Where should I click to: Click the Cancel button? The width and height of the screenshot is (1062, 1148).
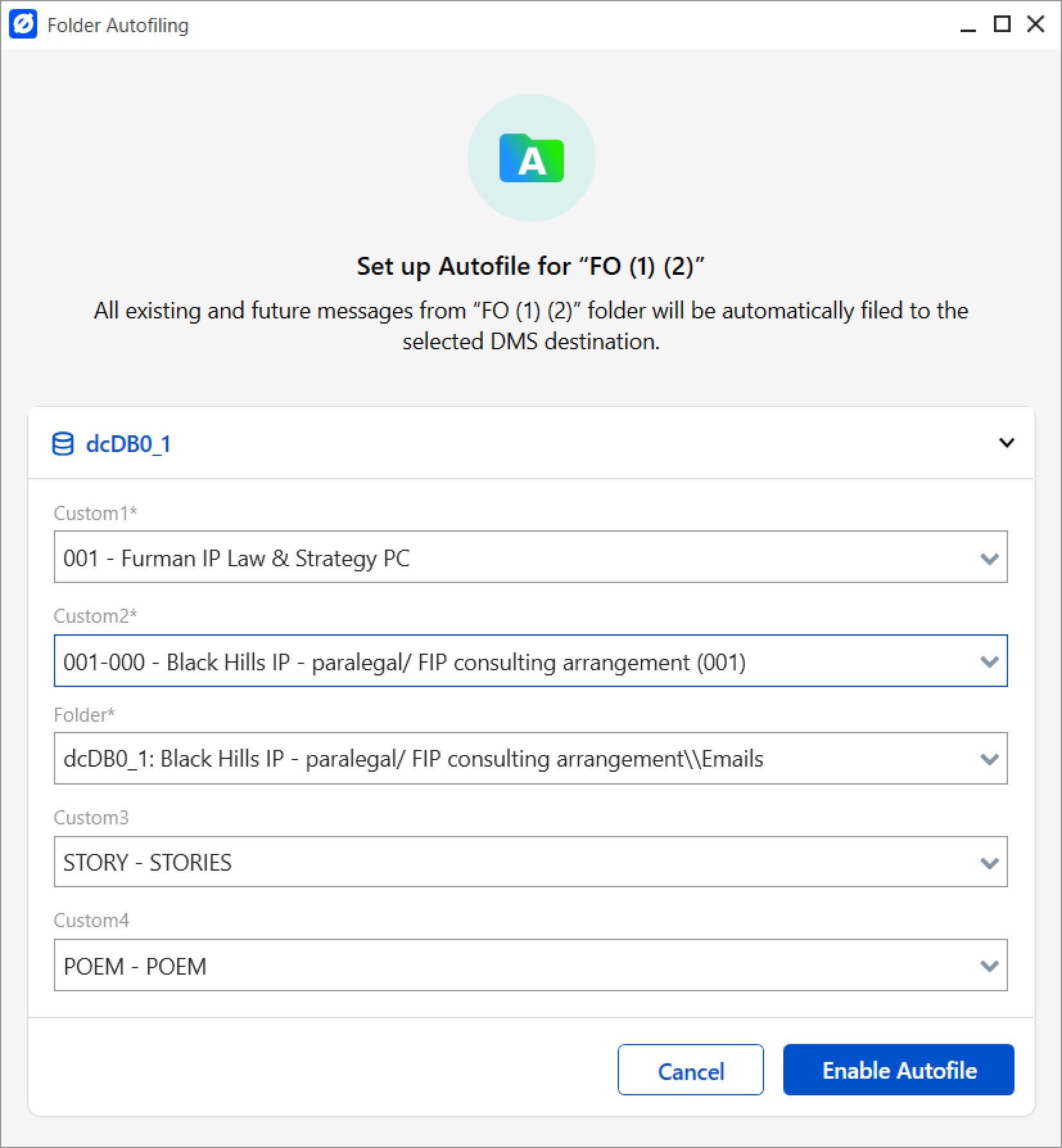click(690, 1070)
